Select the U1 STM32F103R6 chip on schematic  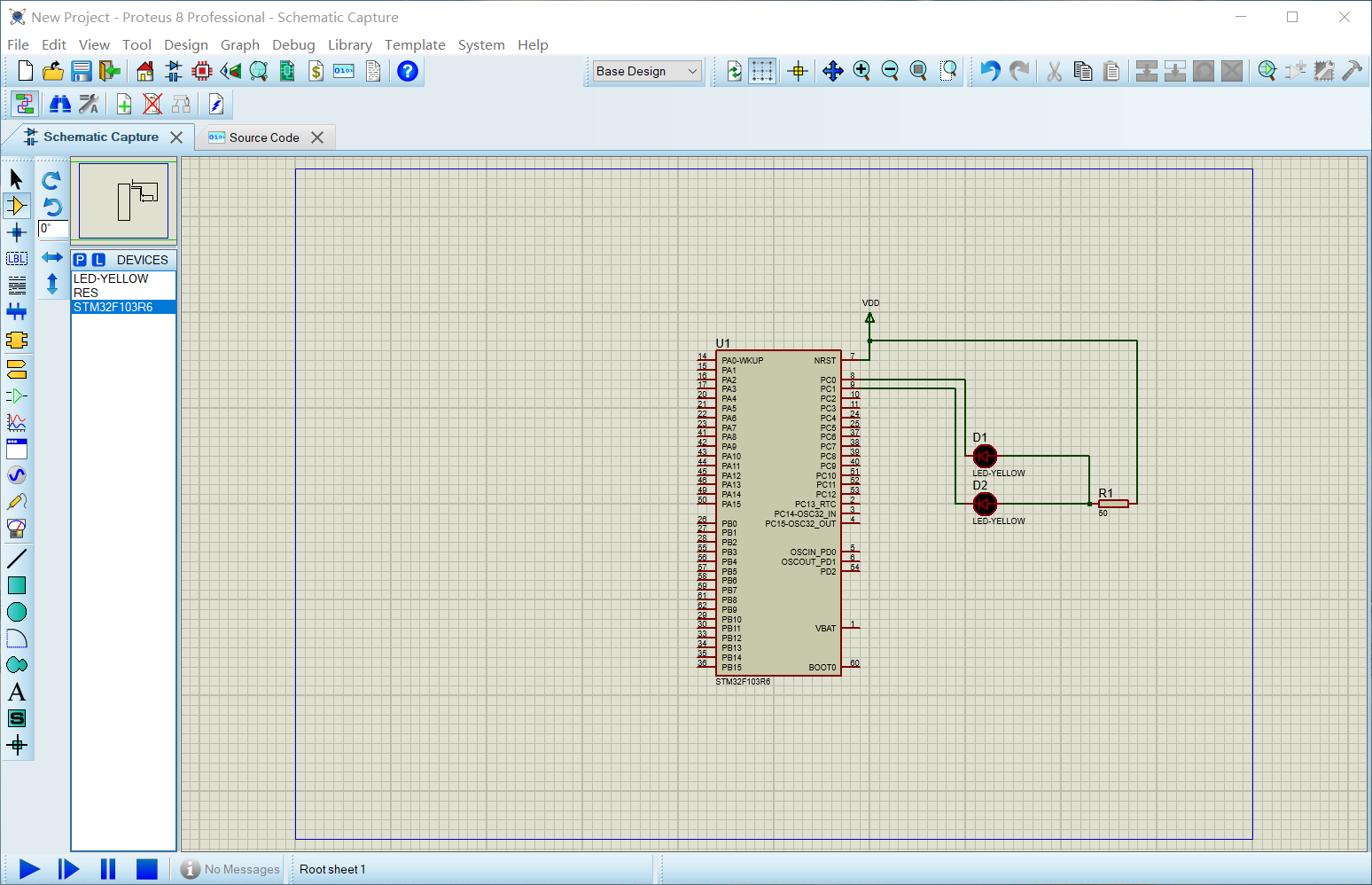click(778, 513)
